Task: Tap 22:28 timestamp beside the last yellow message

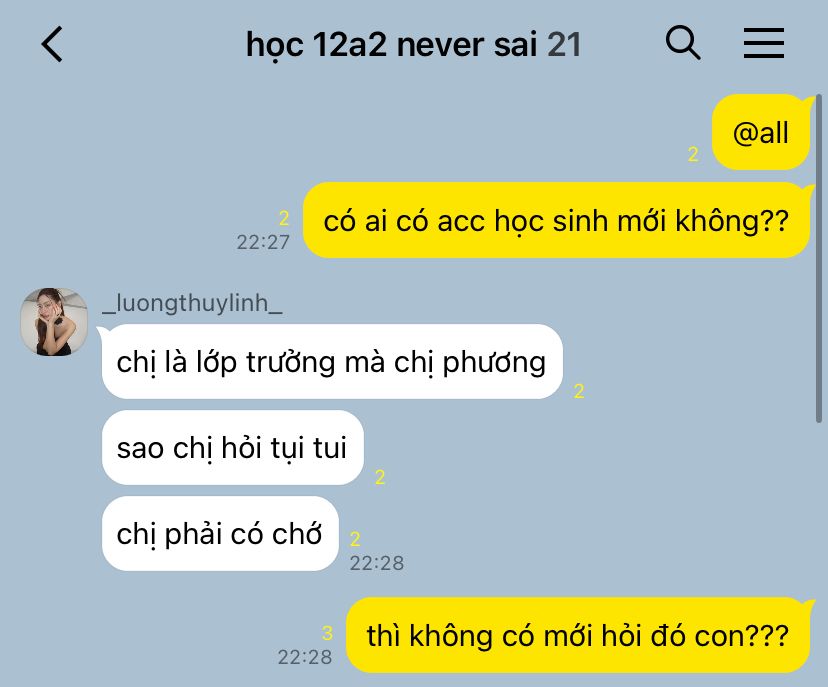Action: pyautogui.click(x=305, y=657)
